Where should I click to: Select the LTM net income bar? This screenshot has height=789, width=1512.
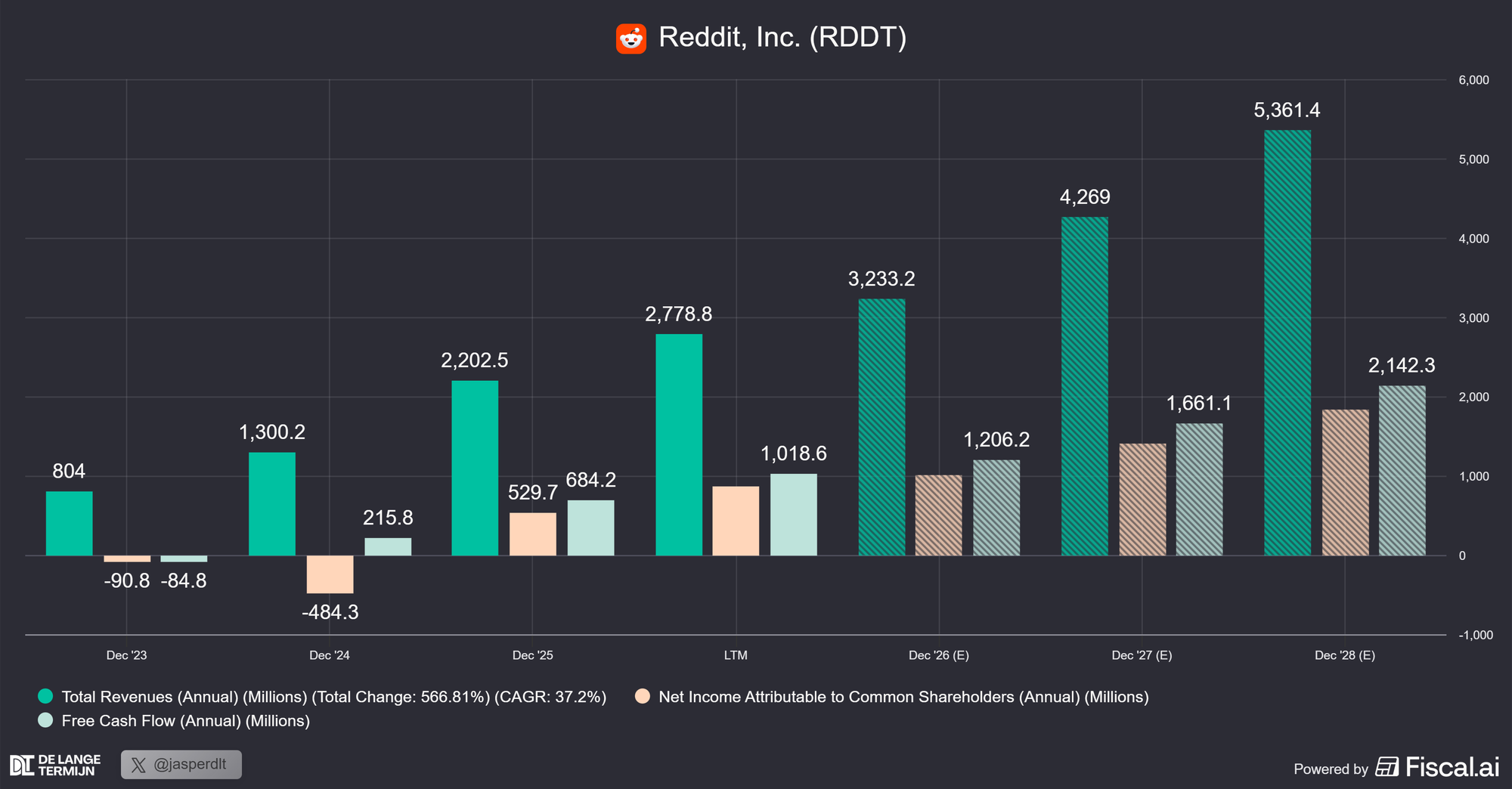736,521
